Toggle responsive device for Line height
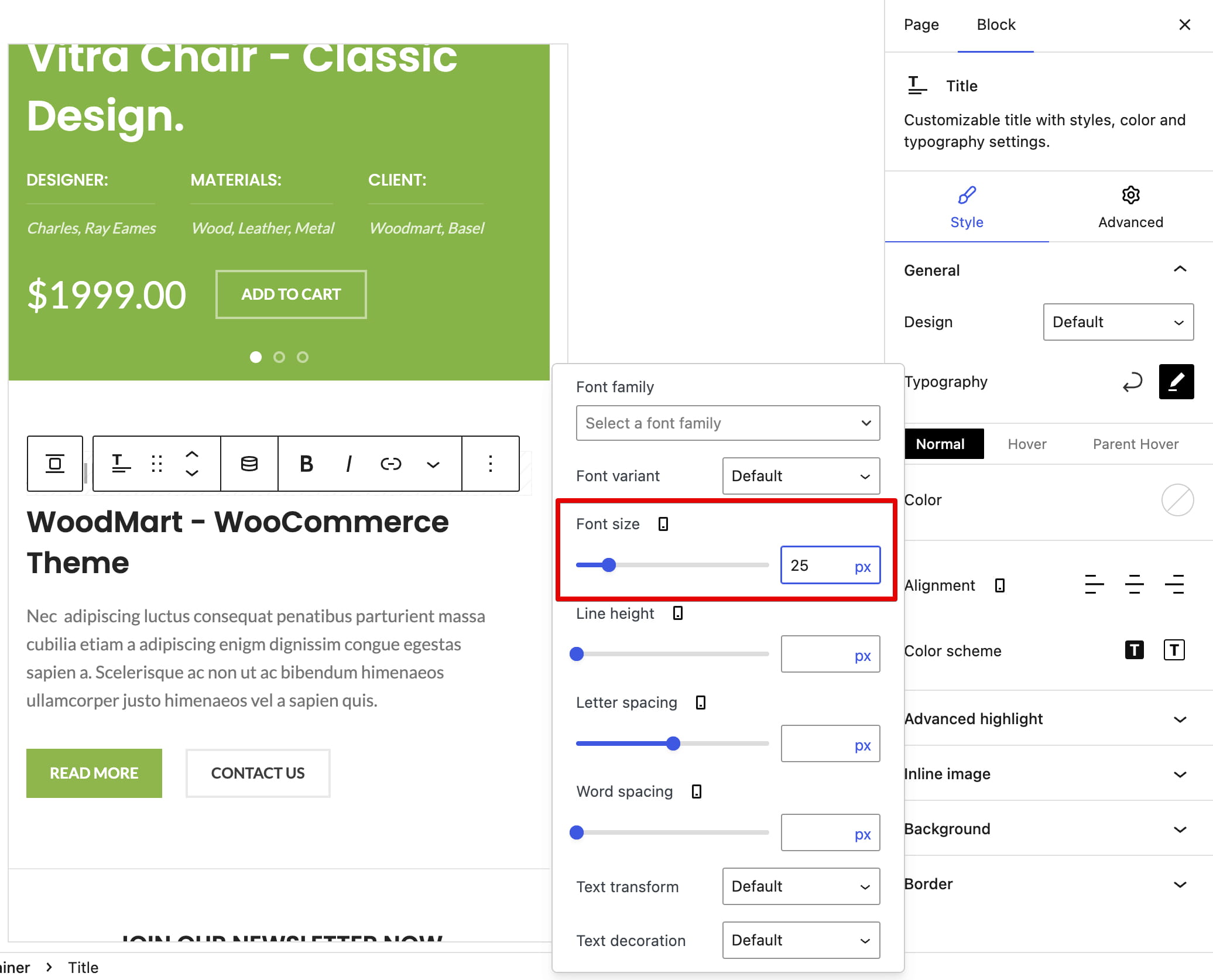 click(678, 613)
